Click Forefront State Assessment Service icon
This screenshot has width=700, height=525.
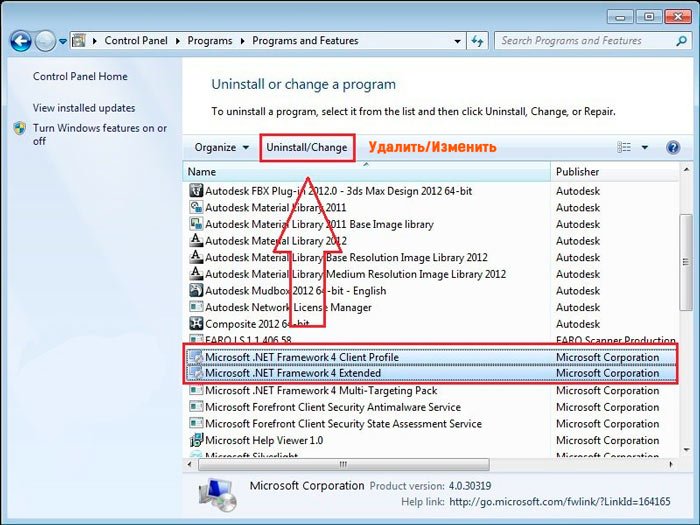tap(196, 423)
